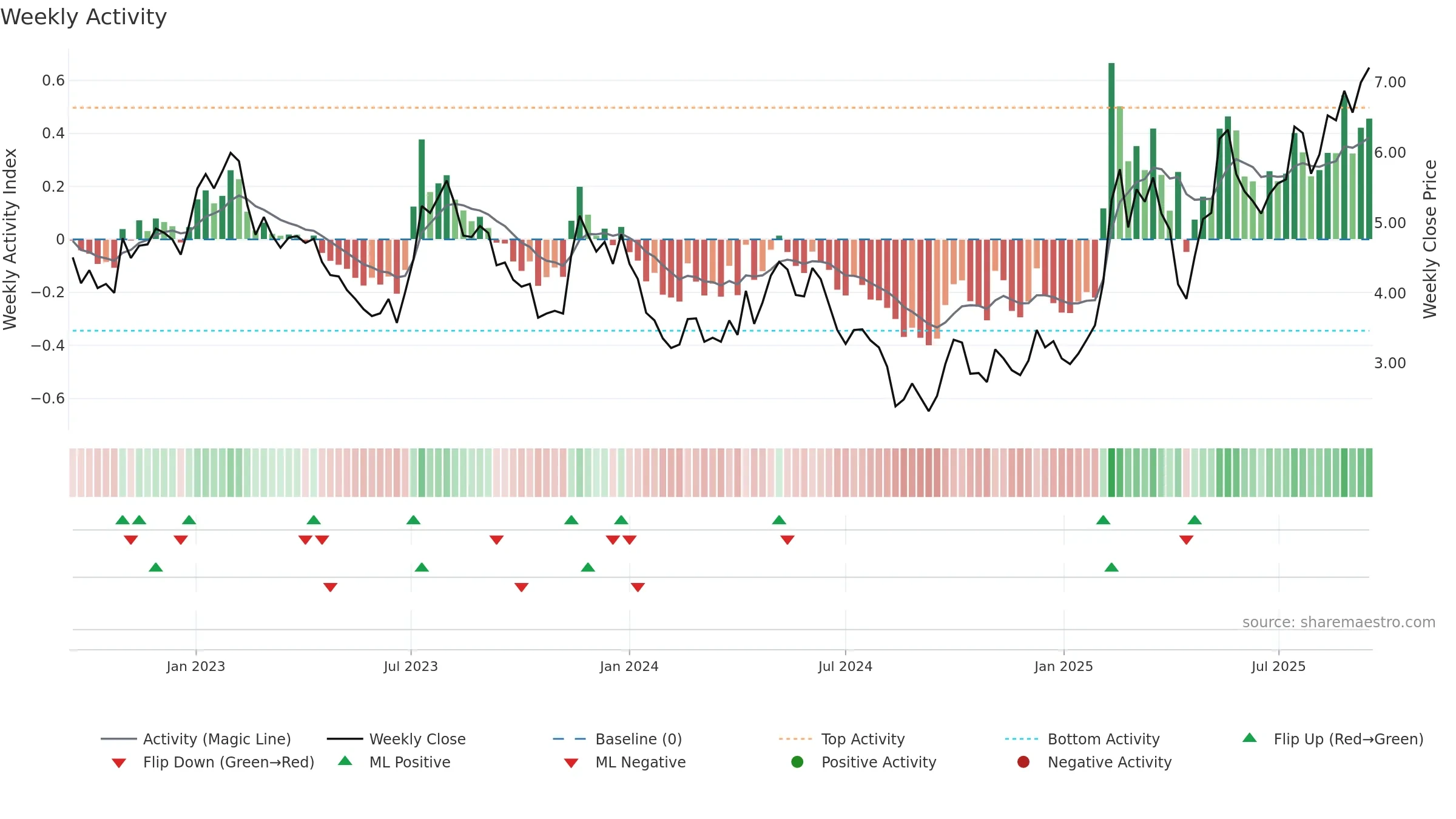Click the Top Activity orange dotted legend swatch
1456x819 pixels.
(x=795, y=739)
